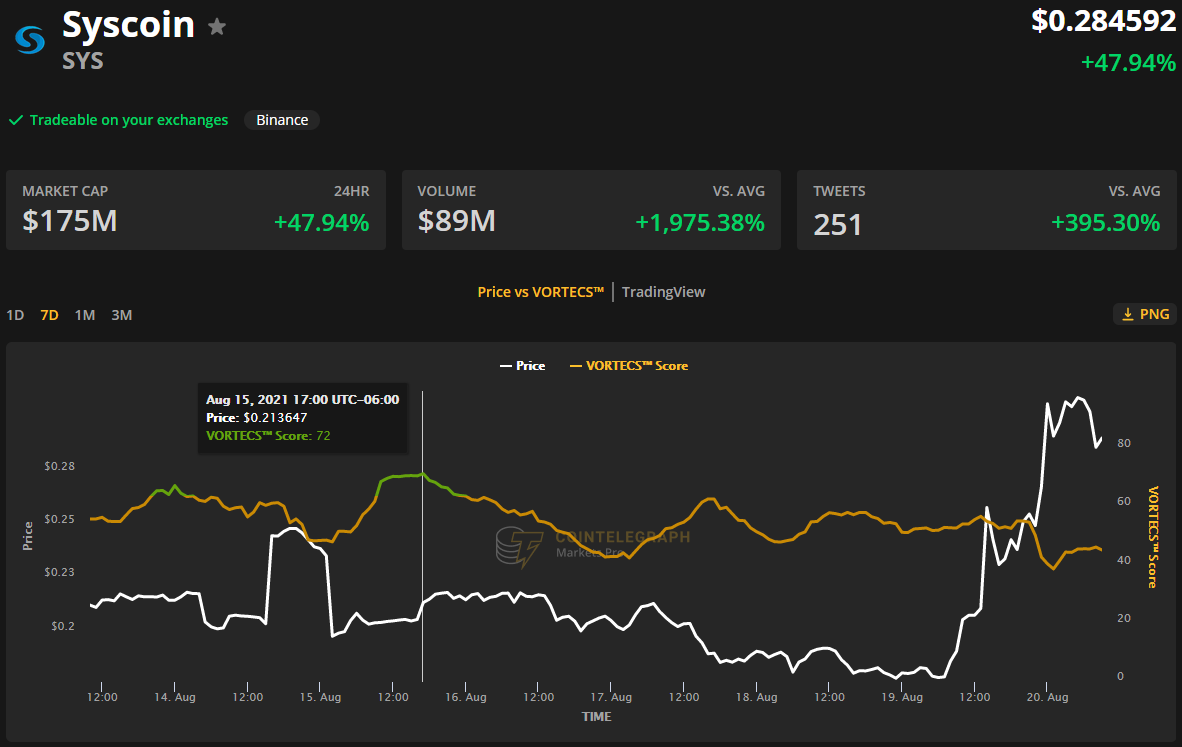The image size is (1182, 747).
Task: Toggle the VORTECS Score legend series
Action: [629, 366]
